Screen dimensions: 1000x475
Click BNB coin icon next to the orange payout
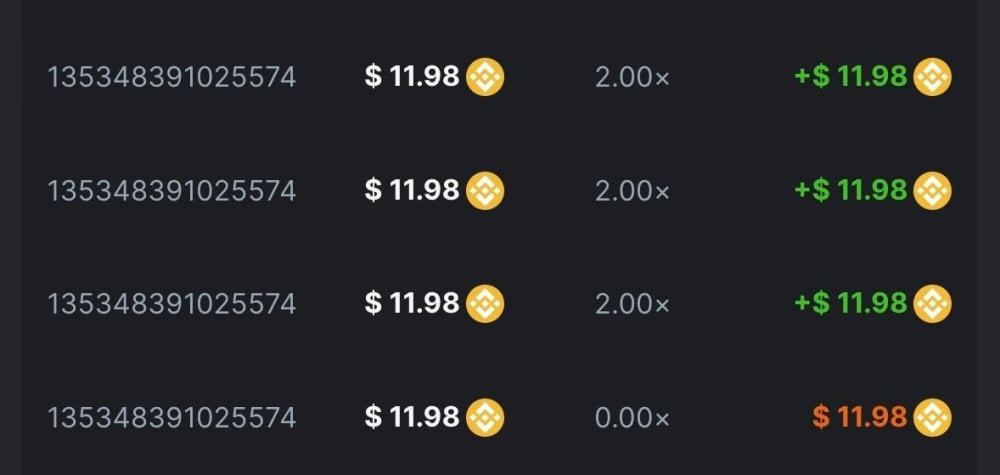[932, 416]
